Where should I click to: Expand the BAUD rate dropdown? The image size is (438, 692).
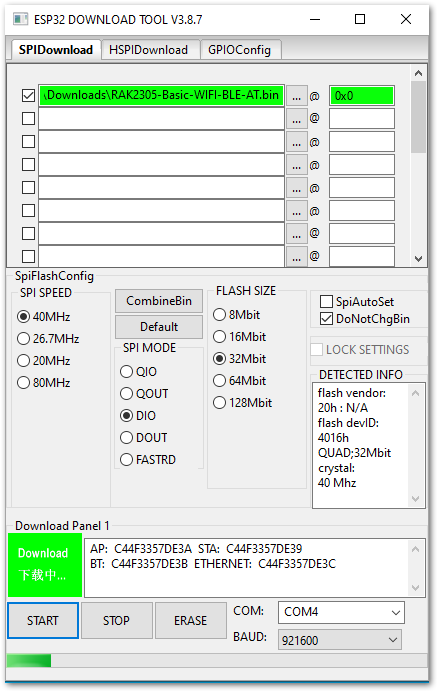(x=340, y=640)
